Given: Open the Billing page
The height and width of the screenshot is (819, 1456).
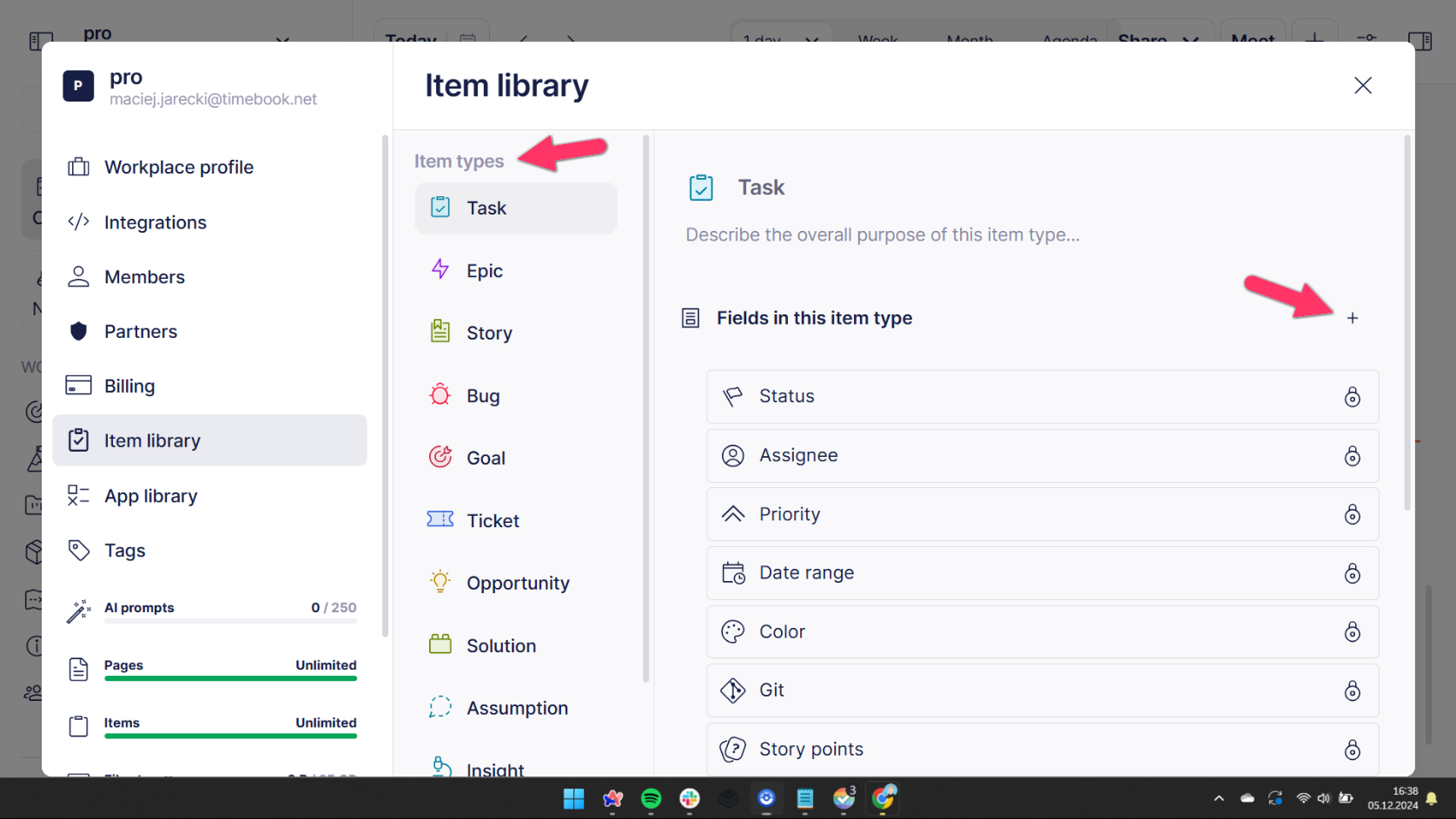Looking at the screenshot, I should (129, 386).
